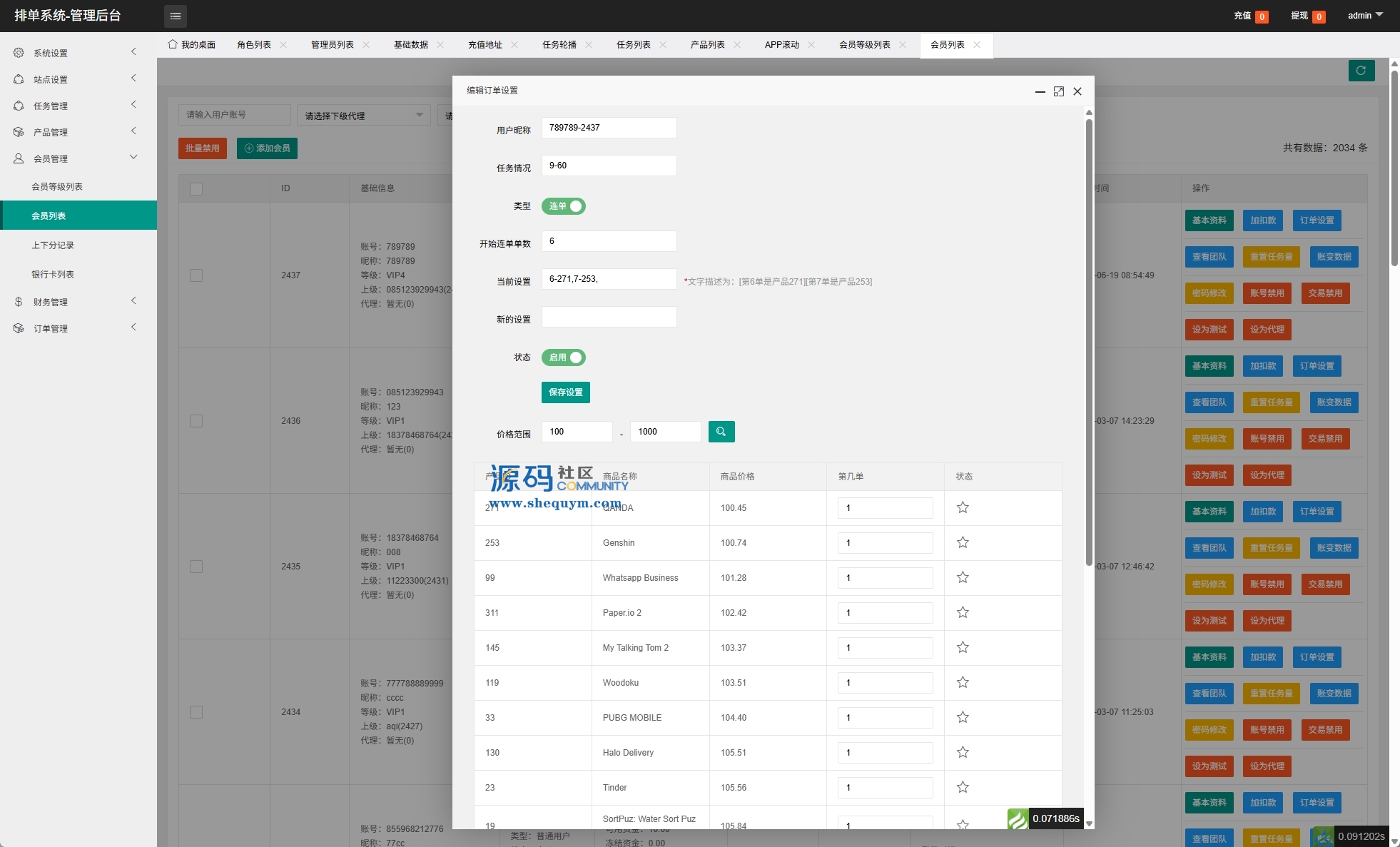1400x847 pixels.
Task: Close the 任务列表 tab with its X
Action: [663, 45]
